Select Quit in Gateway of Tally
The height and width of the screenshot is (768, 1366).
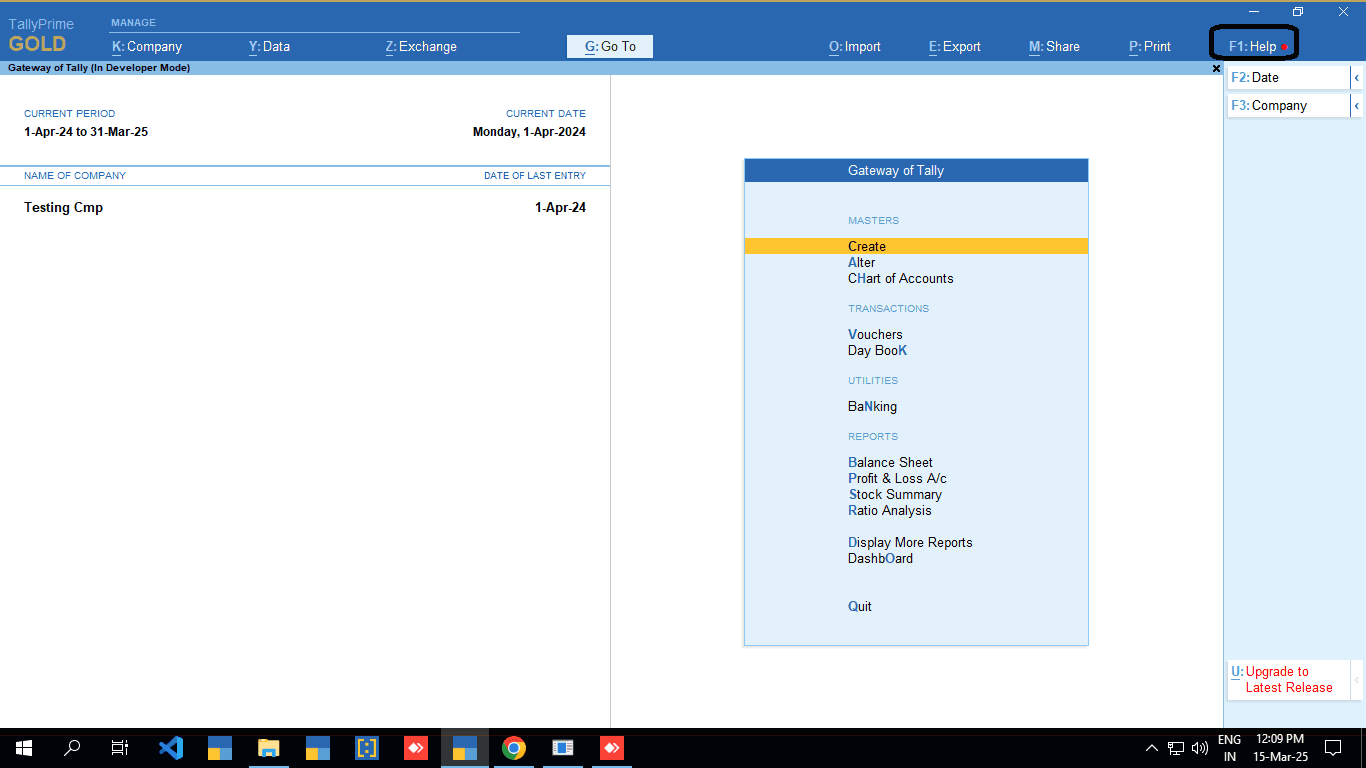860,606
